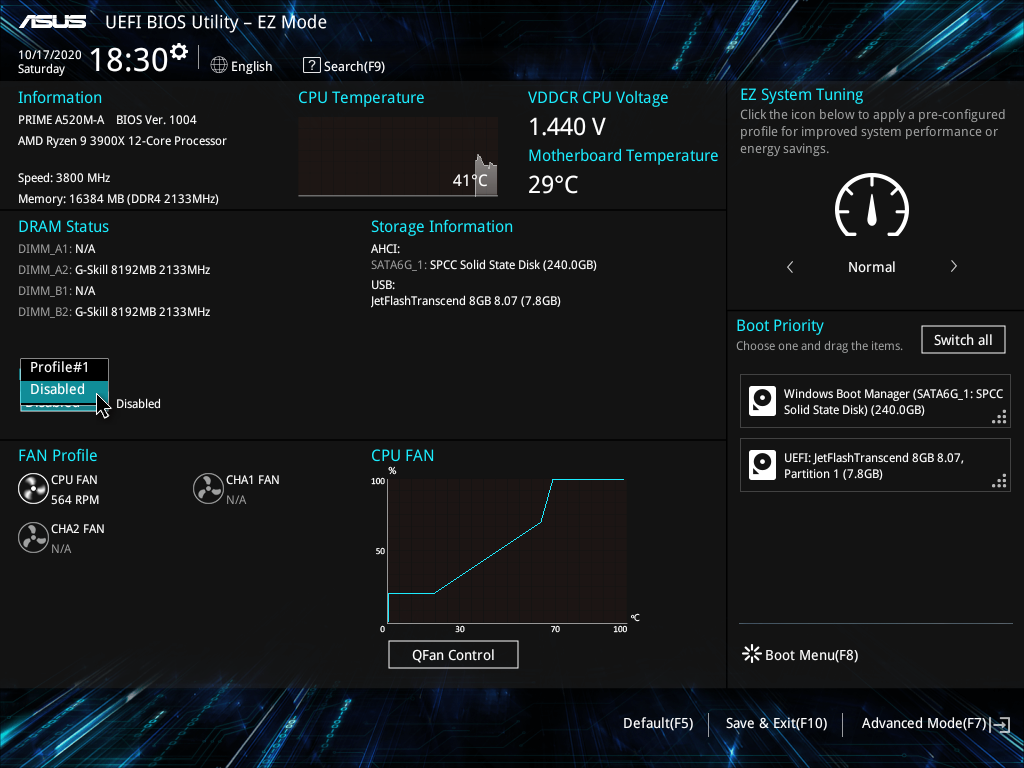Click the EZ System Tuning speedometer icon
This screenshot has height=768, width=1024.
click(x=872, y=205)
